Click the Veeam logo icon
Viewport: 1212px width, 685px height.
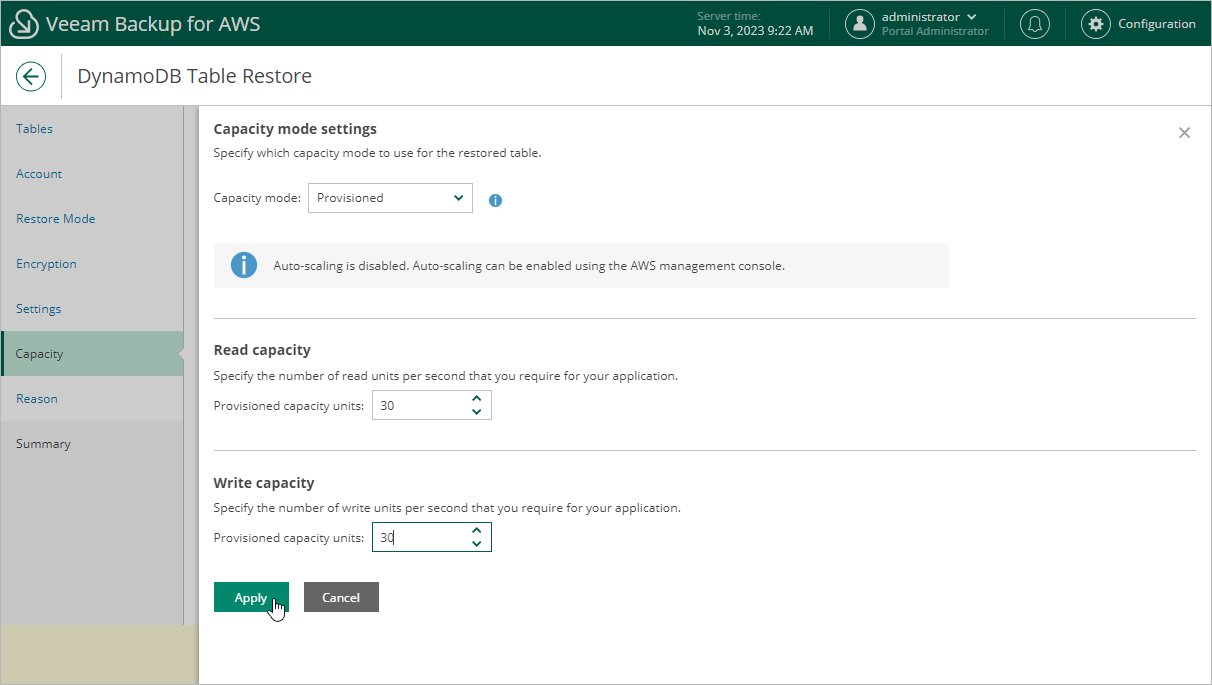coord(23,24)
